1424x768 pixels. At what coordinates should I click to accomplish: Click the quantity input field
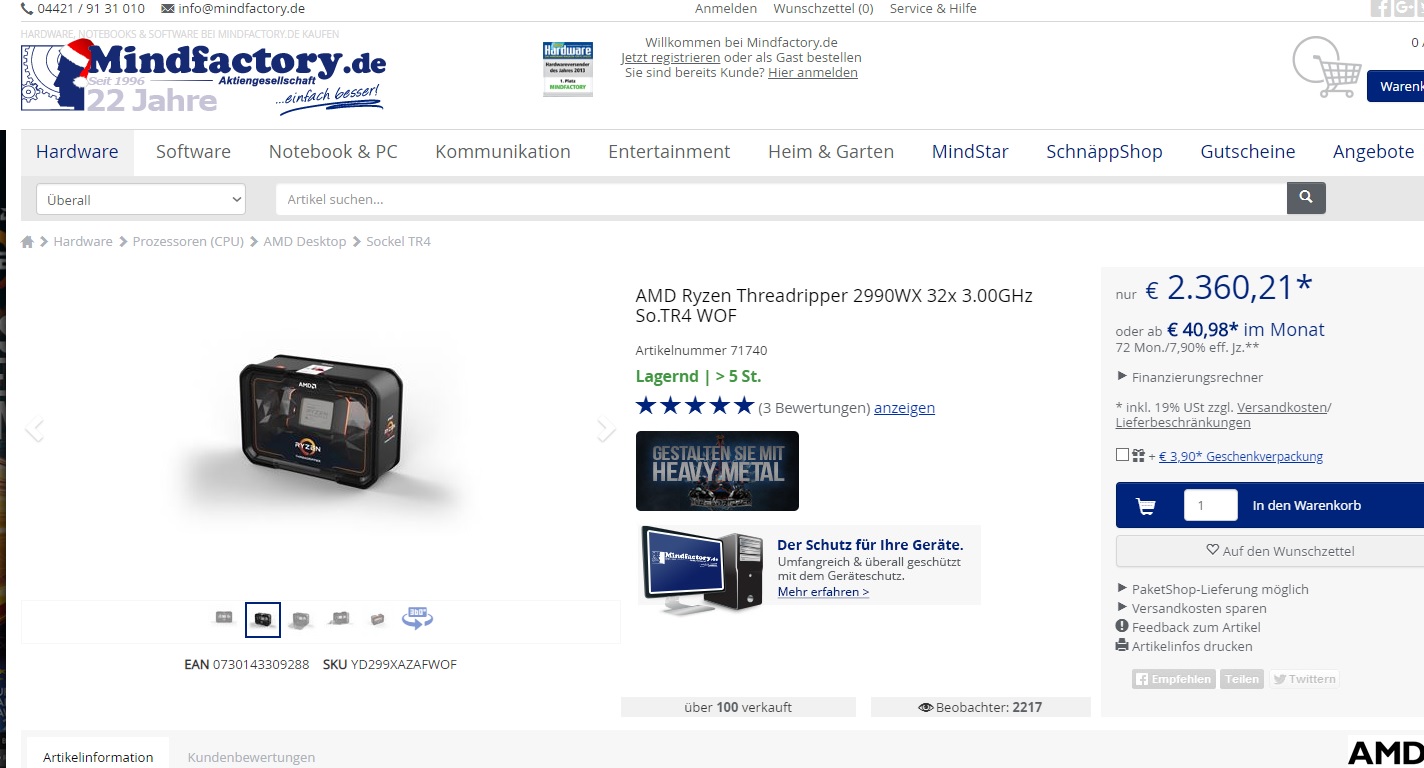pos(1210,506)
